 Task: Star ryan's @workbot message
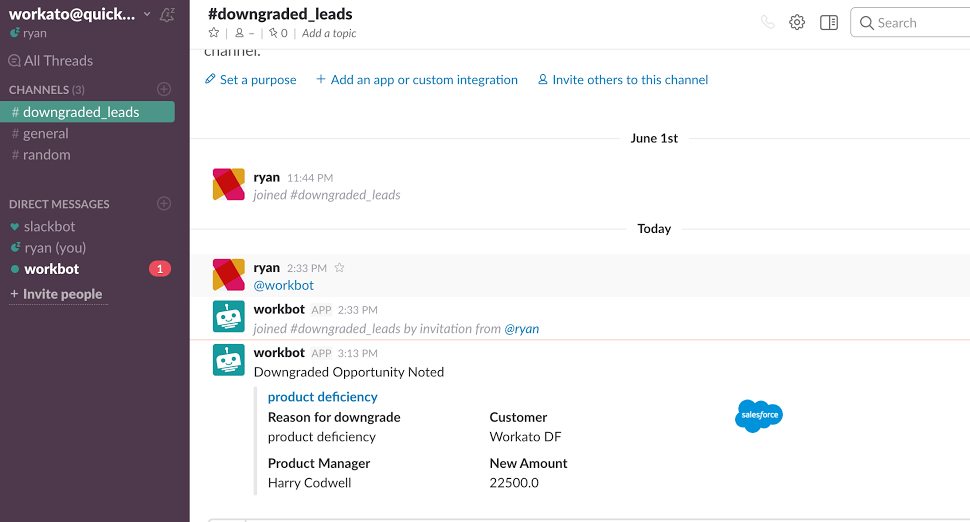point(339,268)
